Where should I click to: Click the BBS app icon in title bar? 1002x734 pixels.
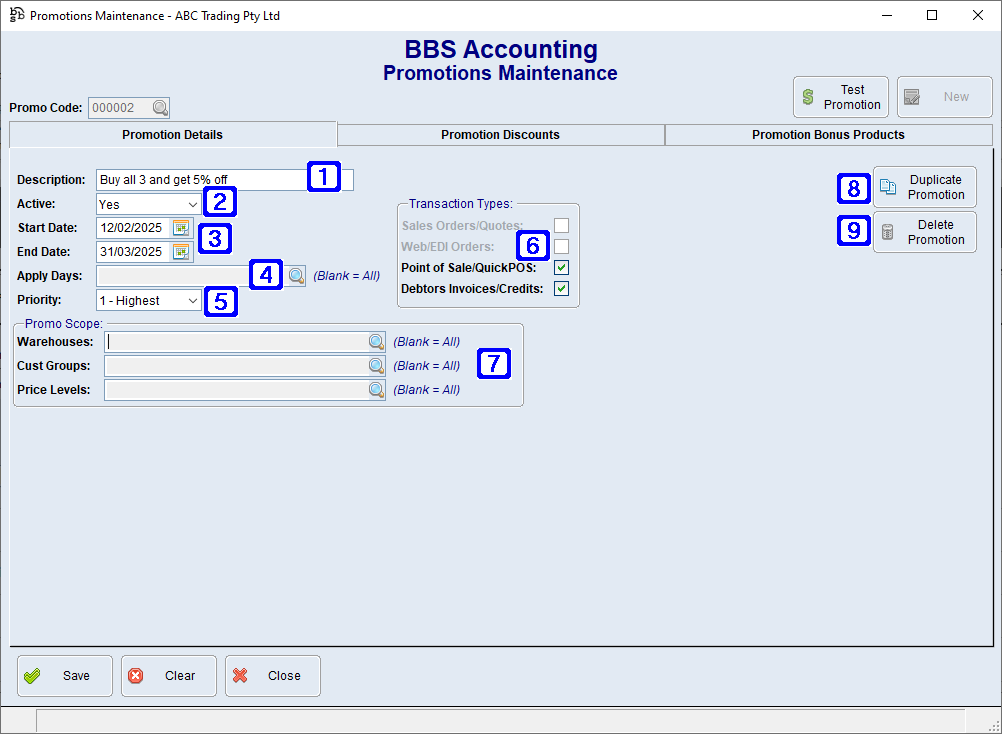pyautogui.click(x=16, y=15)
